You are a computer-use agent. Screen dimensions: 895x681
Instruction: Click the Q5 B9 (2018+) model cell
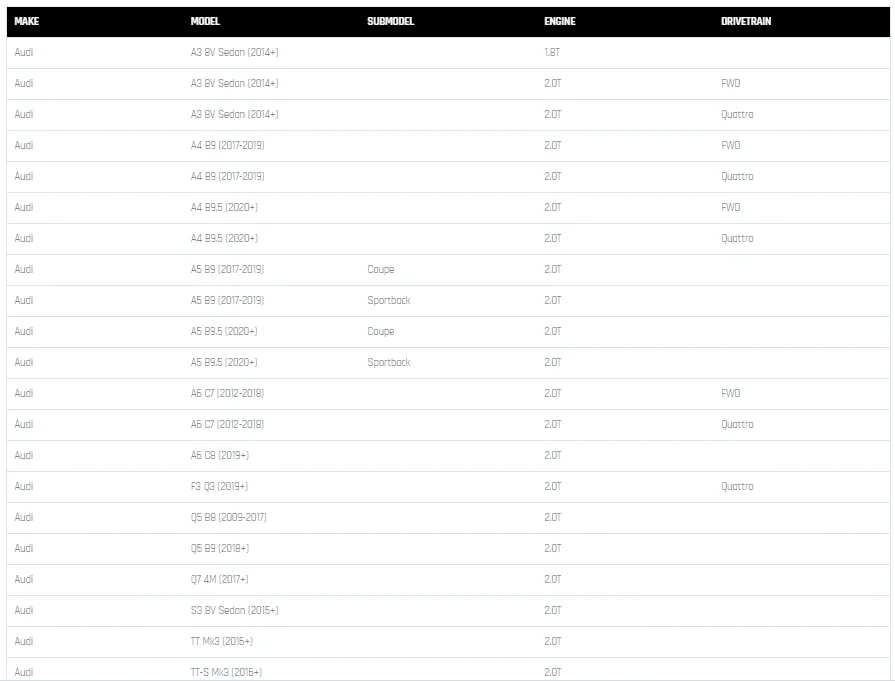pyautogui.click(x=220, y=548)
